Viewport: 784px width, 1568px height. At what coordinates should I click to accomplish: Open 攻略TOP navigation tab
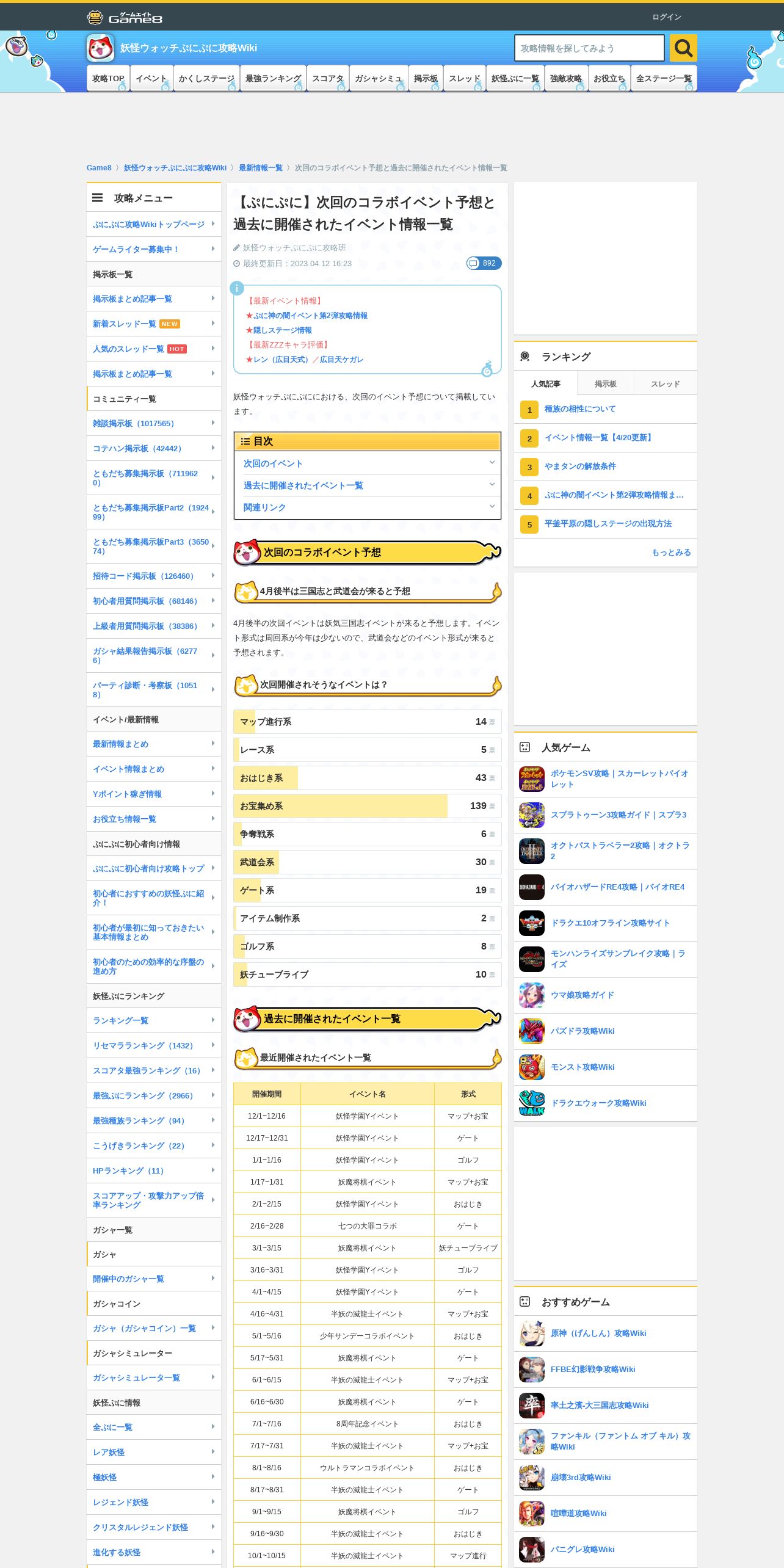tap(108, 78)
